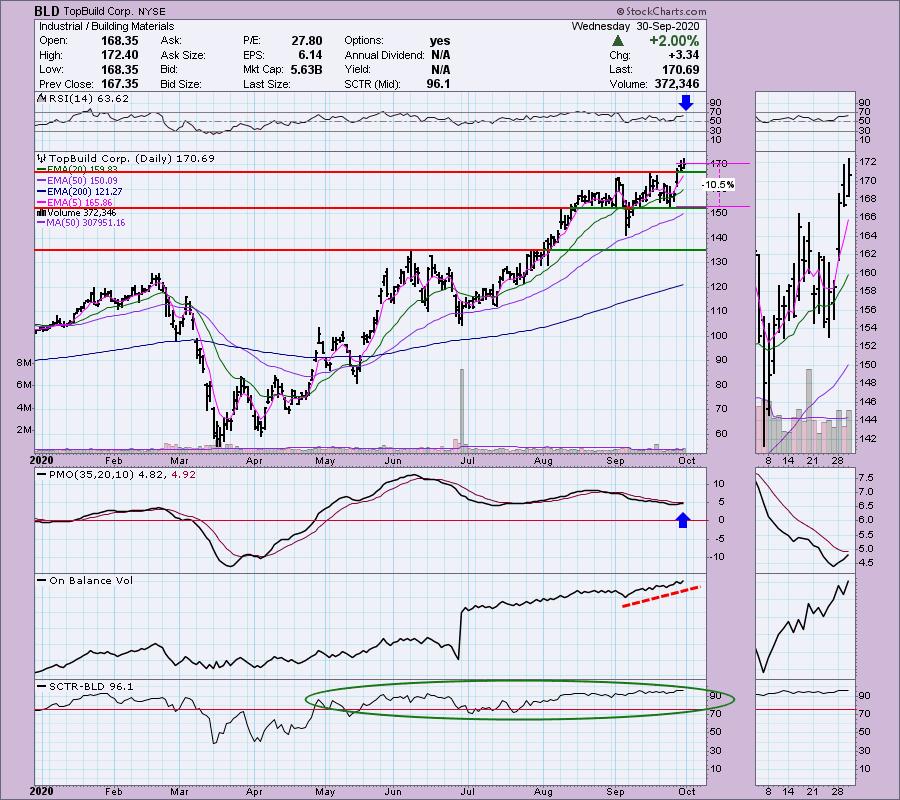Click the Chg value +3.34
This screenshot has height=800, width=900.
684,55
